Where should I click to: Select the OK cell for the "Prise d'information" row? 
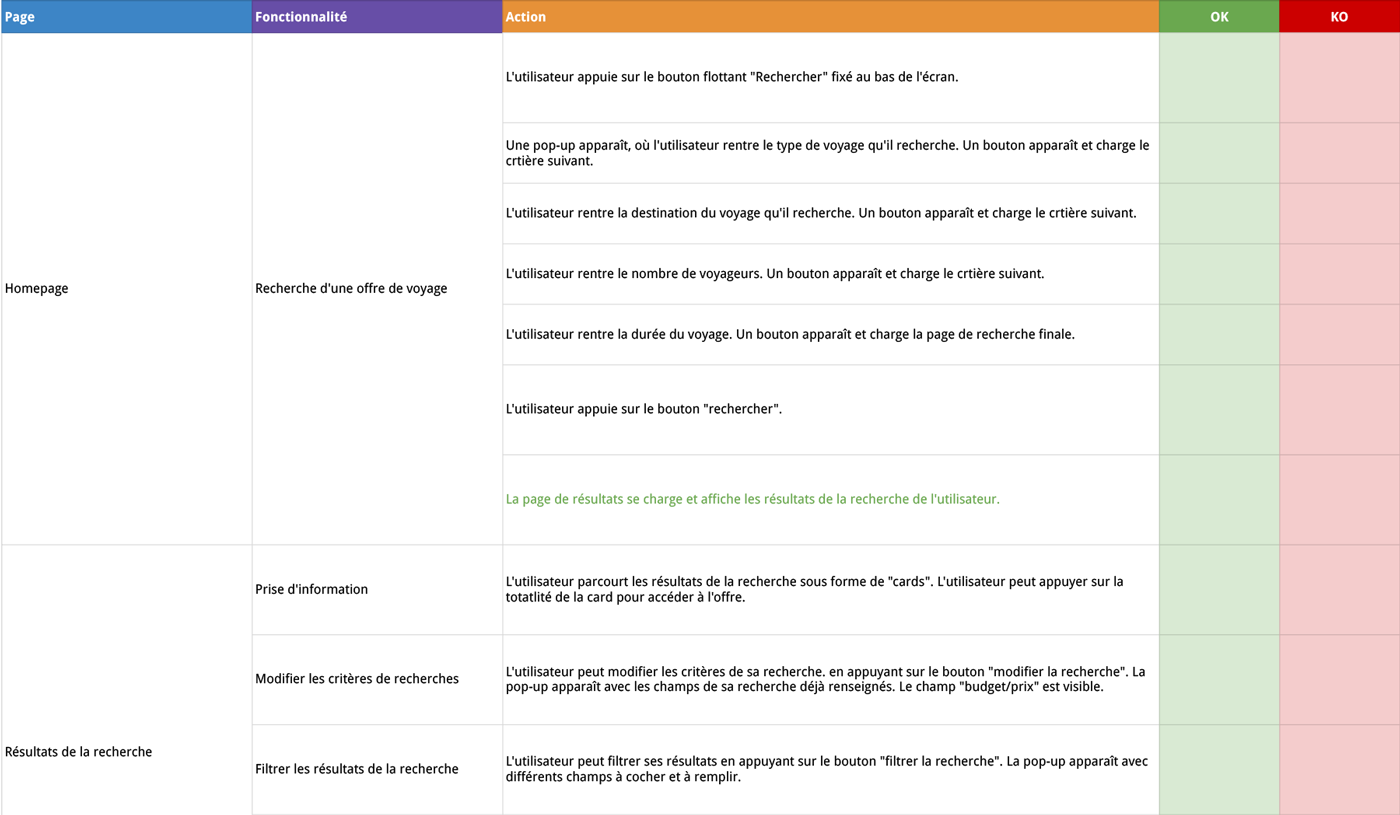[x=1219, y=590]
